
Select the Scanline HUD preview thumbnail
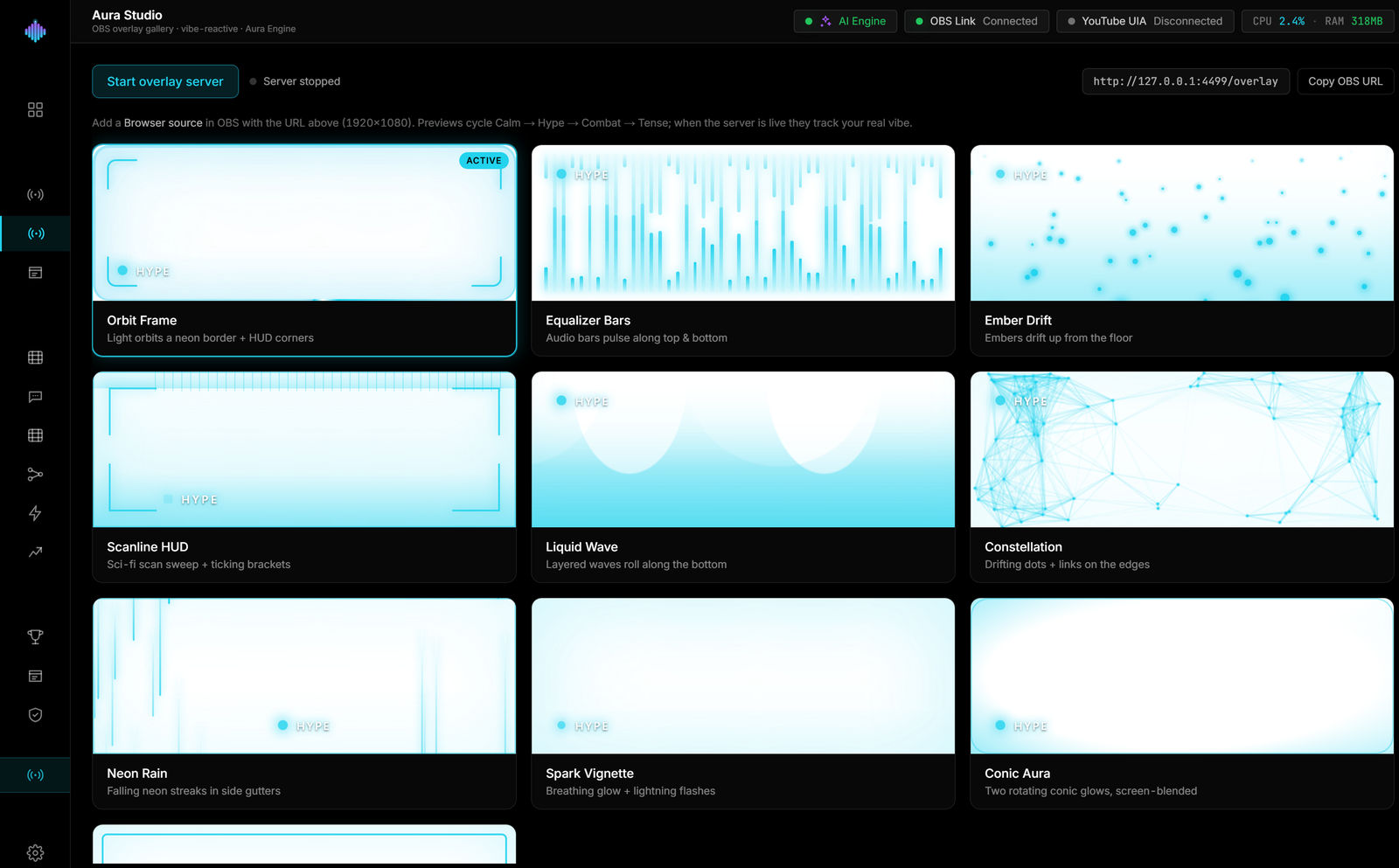click(304, 449)
